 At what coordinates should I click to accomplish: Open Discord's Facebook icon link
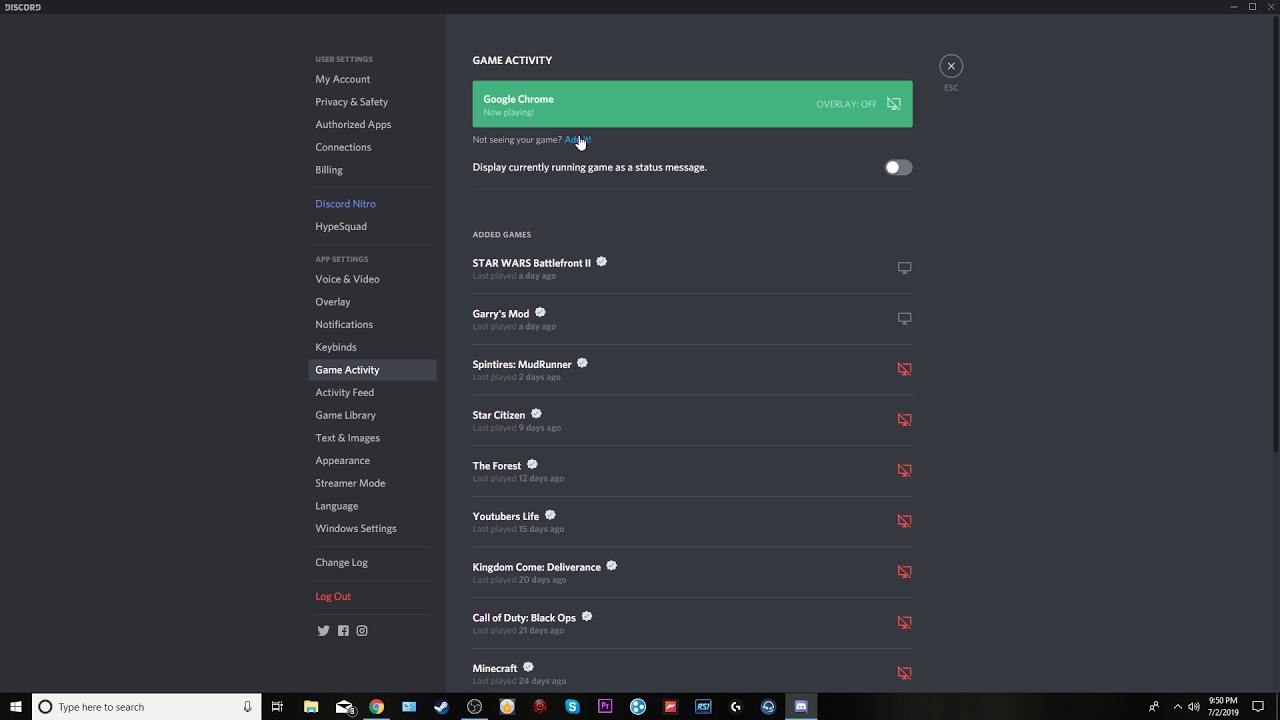(x=343, y=631)
